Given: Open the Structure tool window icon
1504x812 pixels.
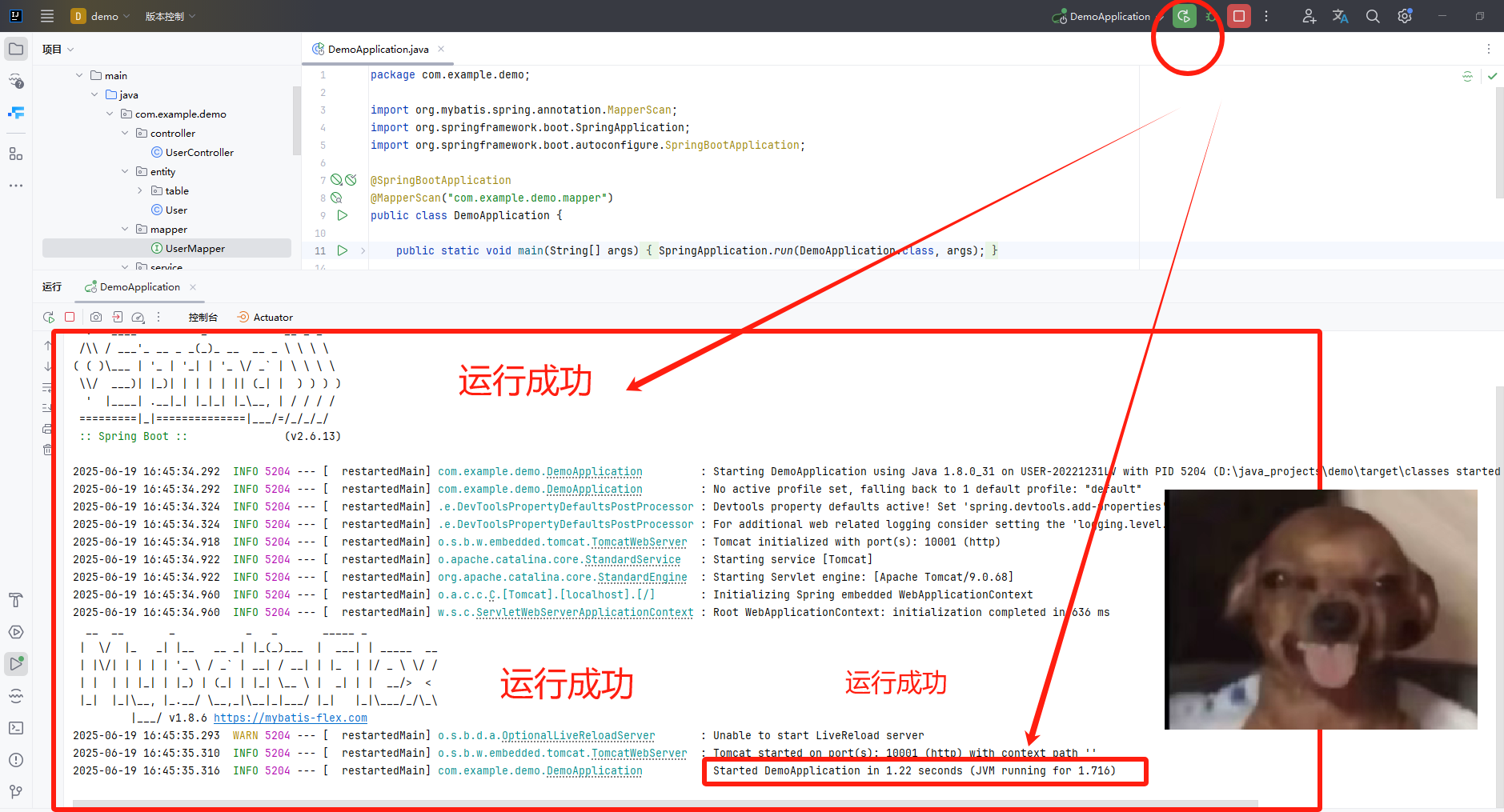Looking at the screenshot, I should click(x=16, y=154).
